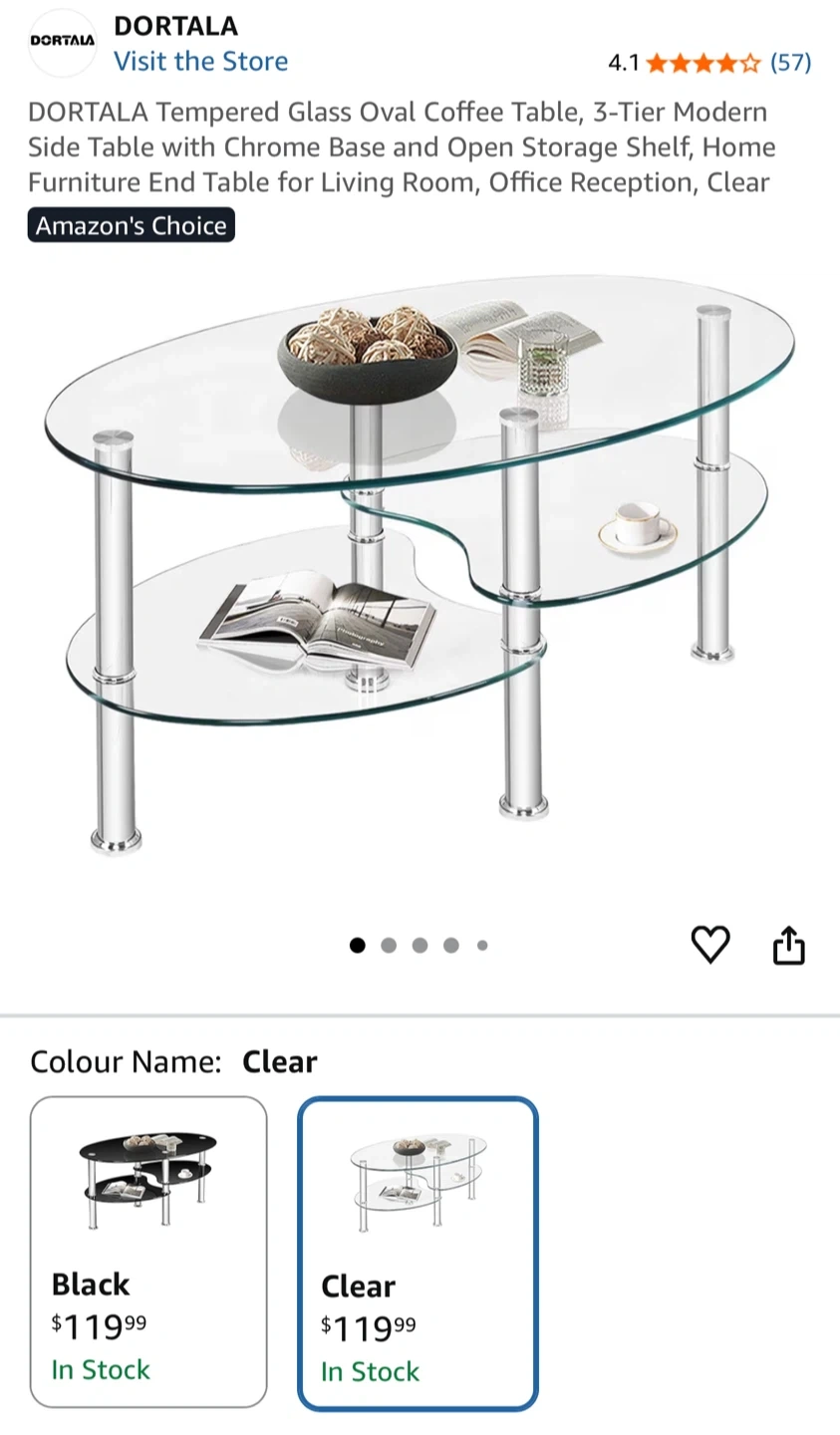
Task: Add item to wishlist with heart icon
Action: pos(710,944)
